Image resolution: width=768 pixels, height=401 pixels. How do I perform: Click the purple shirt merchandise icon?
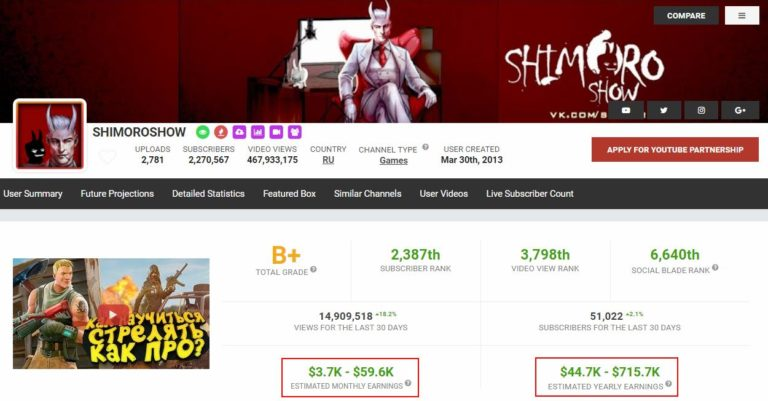tap(294, 132)
